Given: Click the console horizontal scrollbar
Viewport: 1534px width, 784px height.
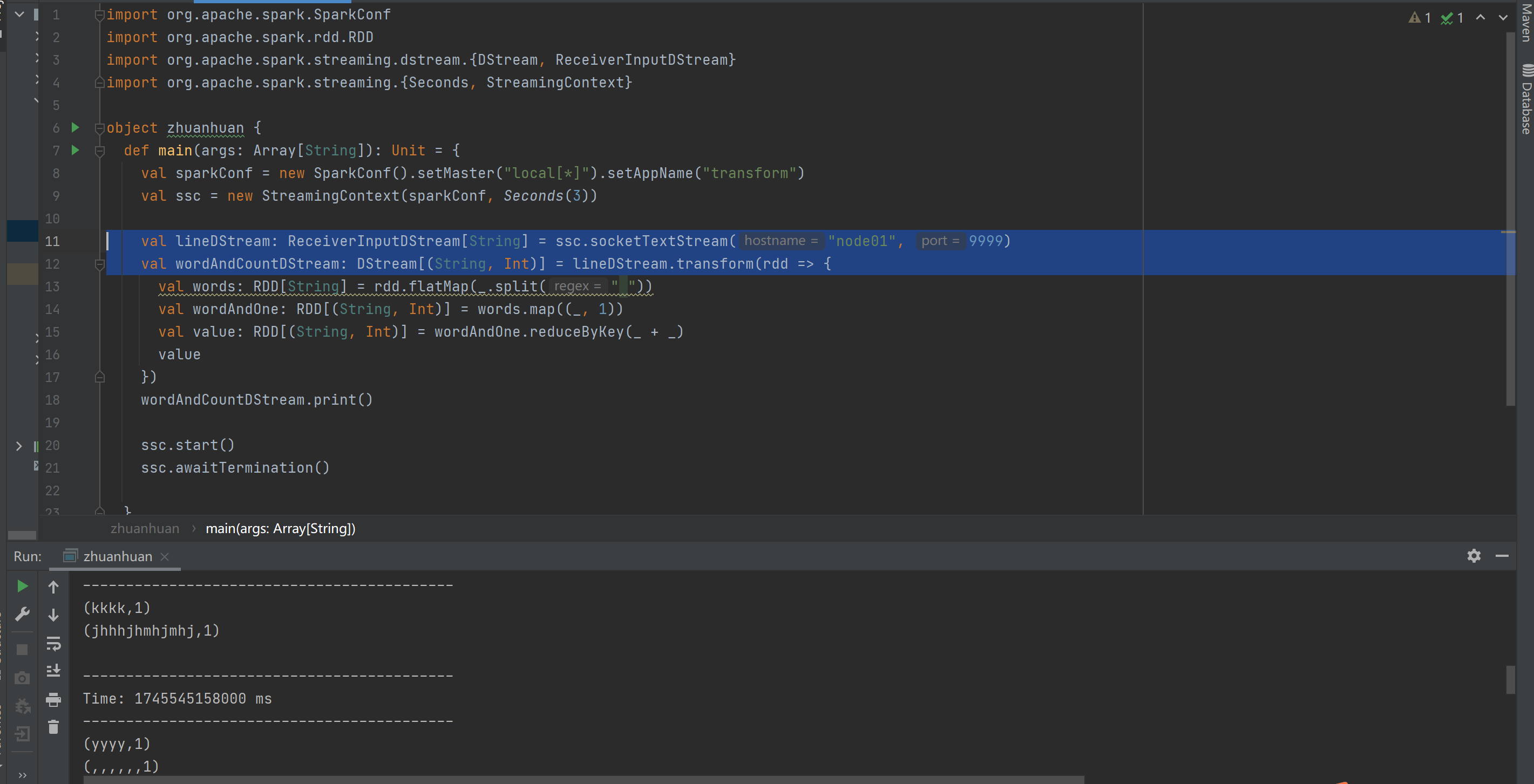Looking at the screenshot, I should click(x=583, y=779).
